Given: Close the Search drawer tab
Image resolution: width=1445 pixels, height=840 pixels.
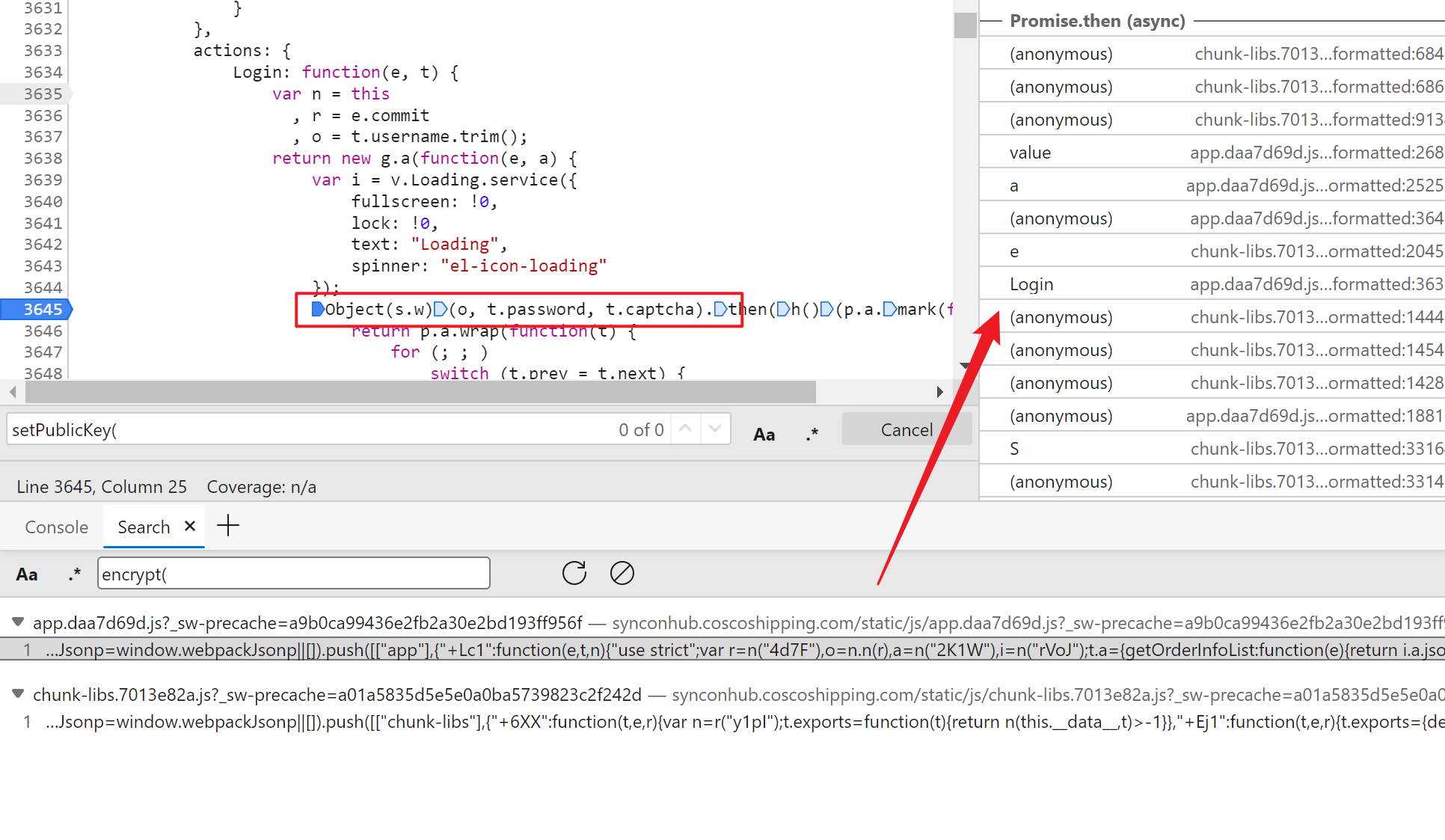Looking at the screenshot, I should coord(190,527).
